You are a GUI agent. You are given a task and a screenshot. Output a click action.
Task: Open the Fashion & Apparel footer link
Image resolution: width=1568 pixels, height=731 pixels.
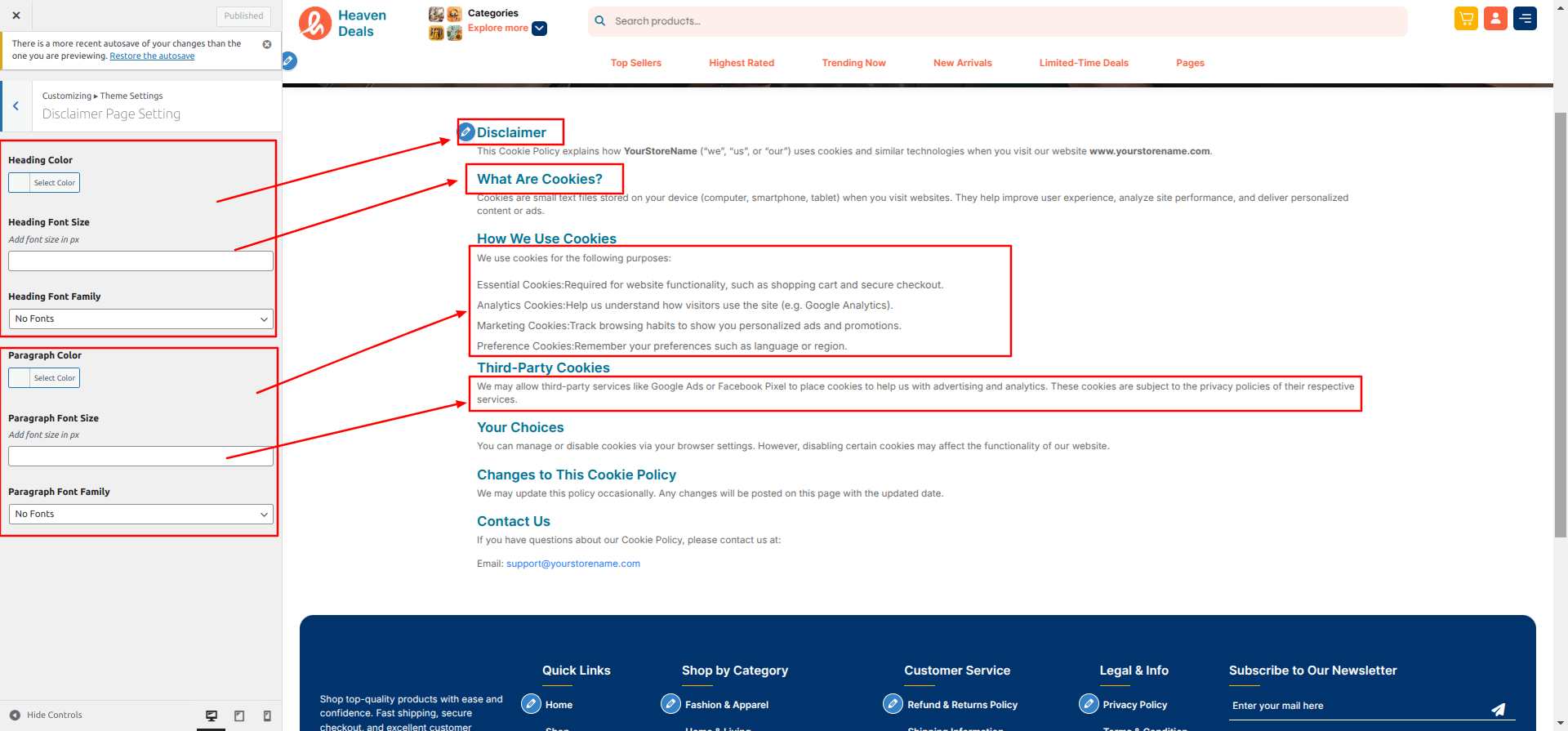point(727,705)
